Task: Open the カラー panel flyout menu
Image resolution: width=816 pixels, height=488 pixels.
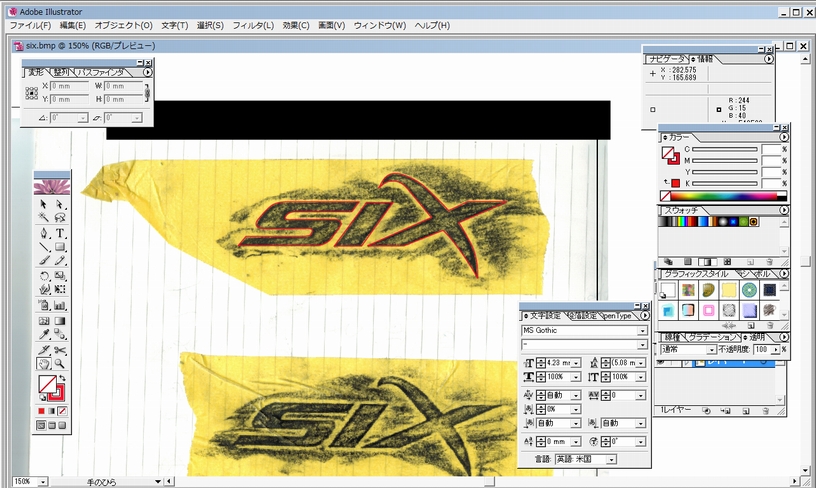Action: pos(774,136)
